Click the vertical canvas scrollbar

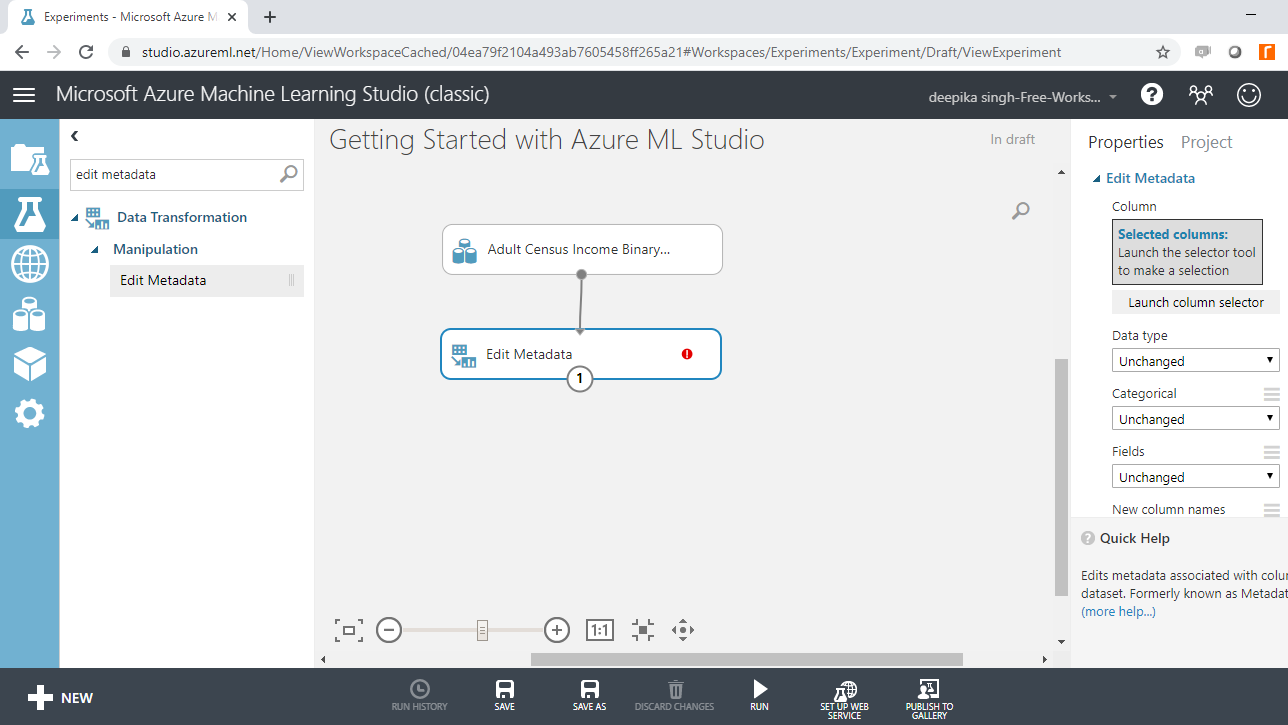[x=1060, y=477]
